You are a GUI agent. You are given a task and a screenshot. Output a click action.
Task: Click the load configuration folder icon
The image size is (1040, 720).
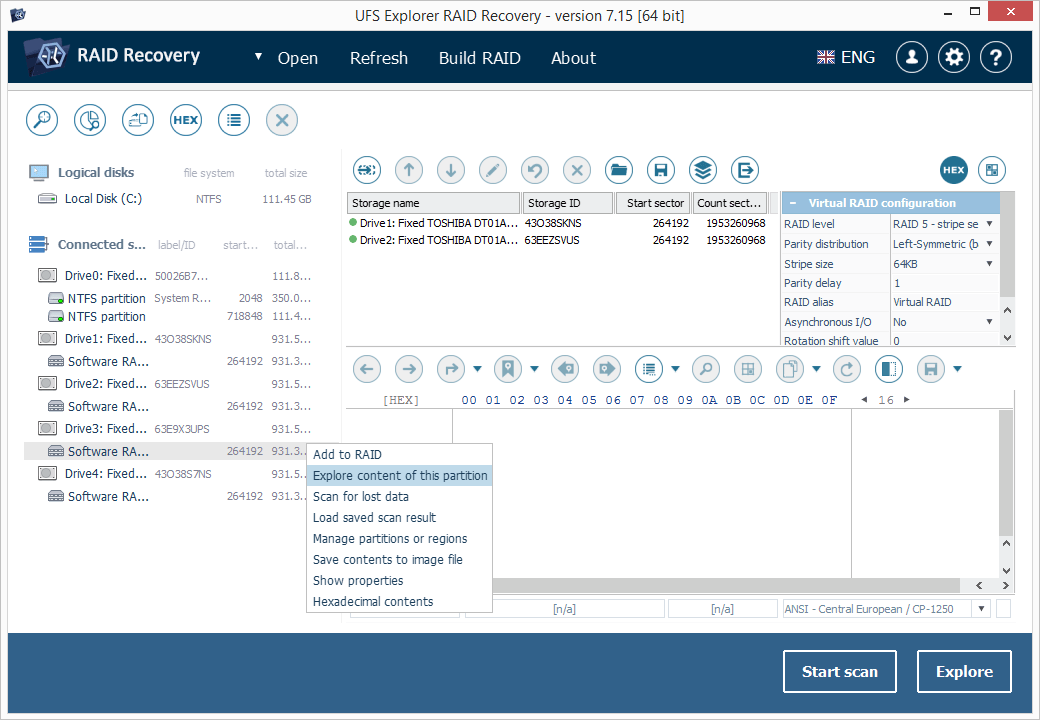tap(619, 170)
